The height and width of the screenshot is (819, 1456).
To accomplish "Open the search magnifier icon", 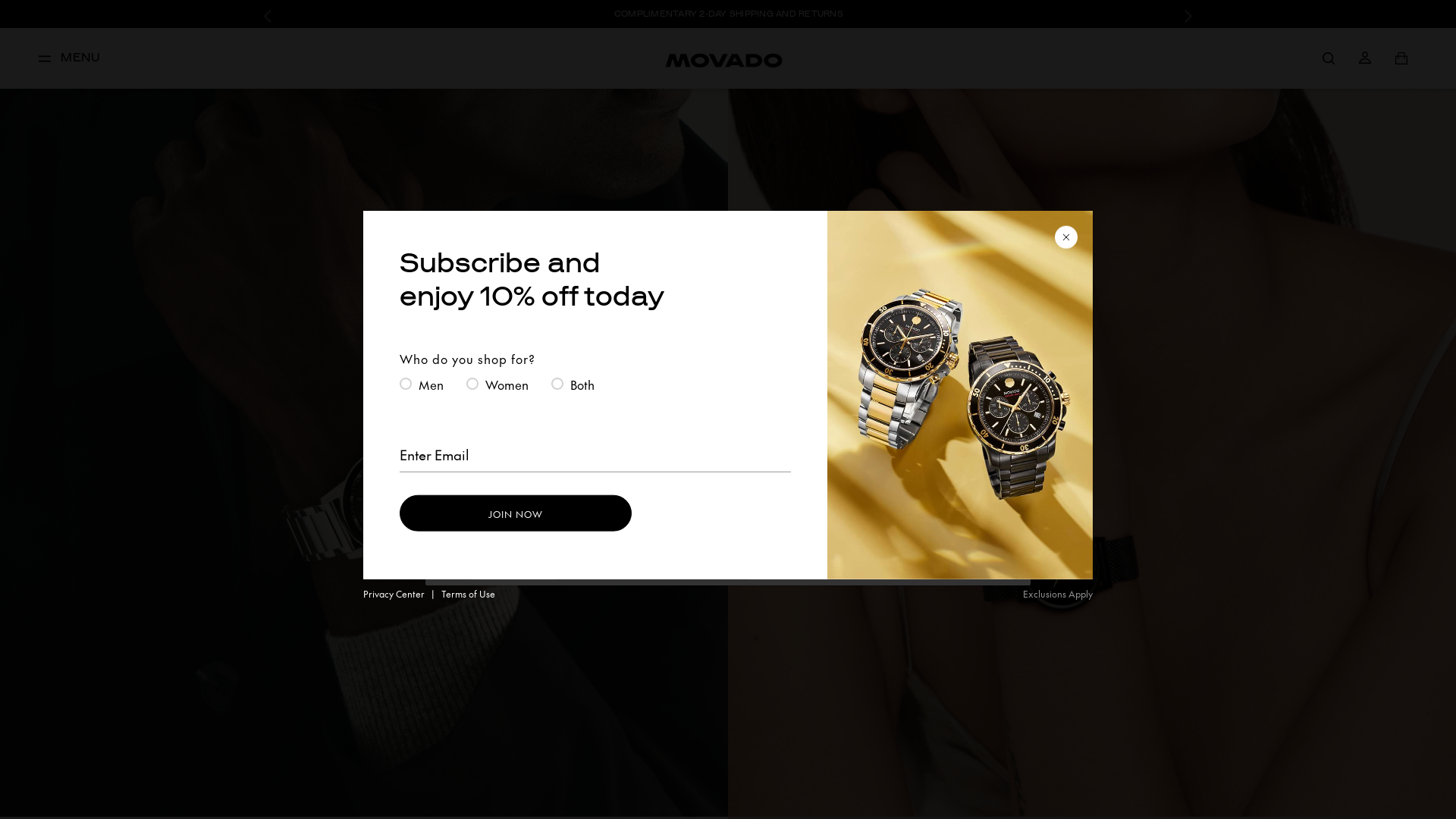I will tap(1328, 58).
